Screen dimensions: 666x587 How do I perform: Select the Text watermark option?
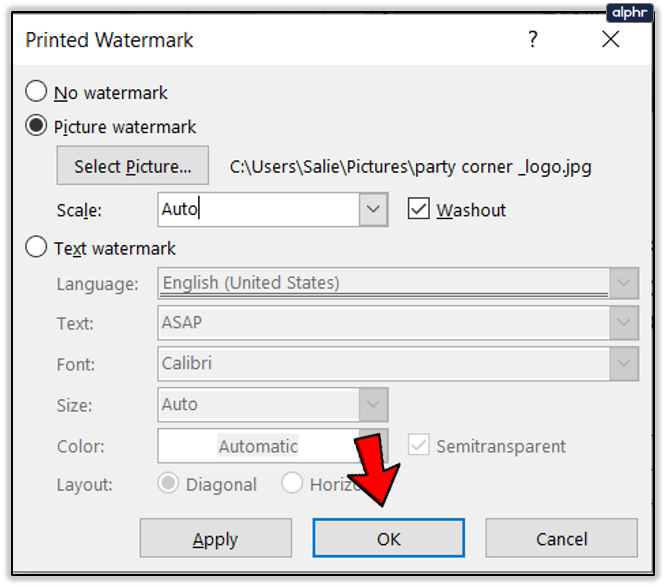point(37,248)
